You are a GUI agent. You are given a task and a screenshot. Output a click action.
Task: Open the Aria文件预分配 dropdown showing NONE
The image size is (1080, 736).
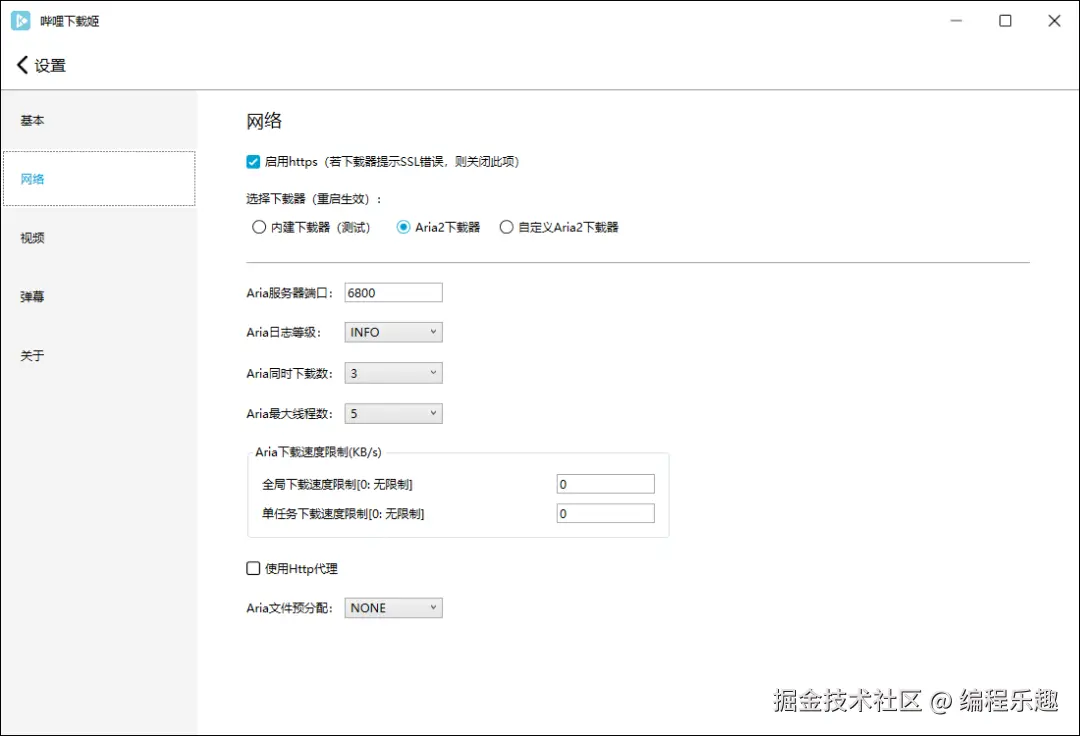coord(393,607)
